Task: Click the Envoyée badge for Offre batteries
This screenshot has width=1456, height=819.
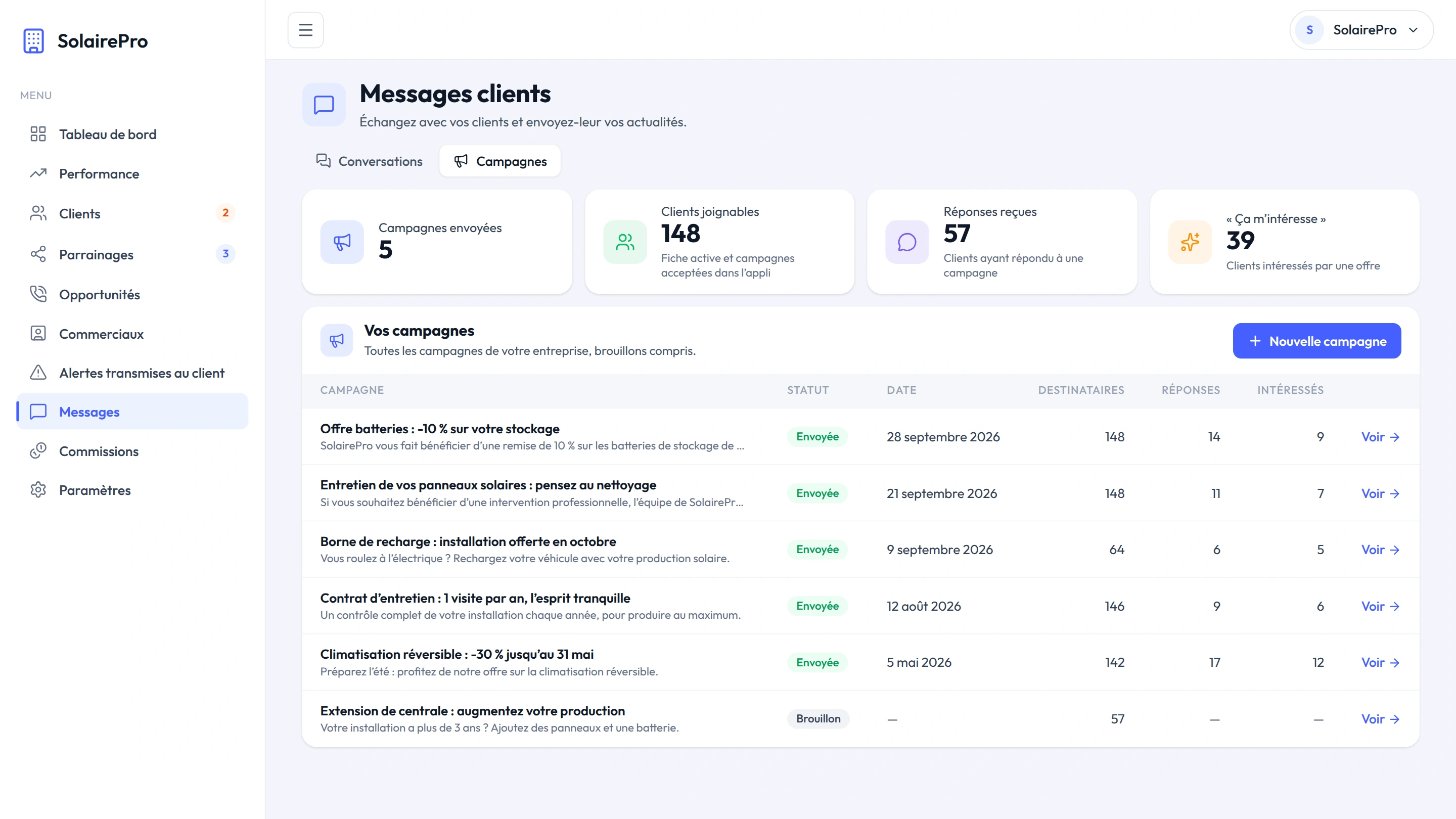Action: click(817, 436)
